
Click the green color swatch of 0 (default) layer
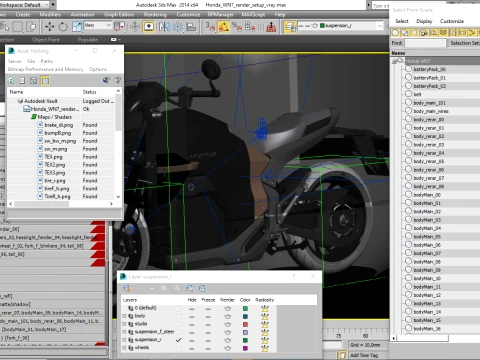245,308
